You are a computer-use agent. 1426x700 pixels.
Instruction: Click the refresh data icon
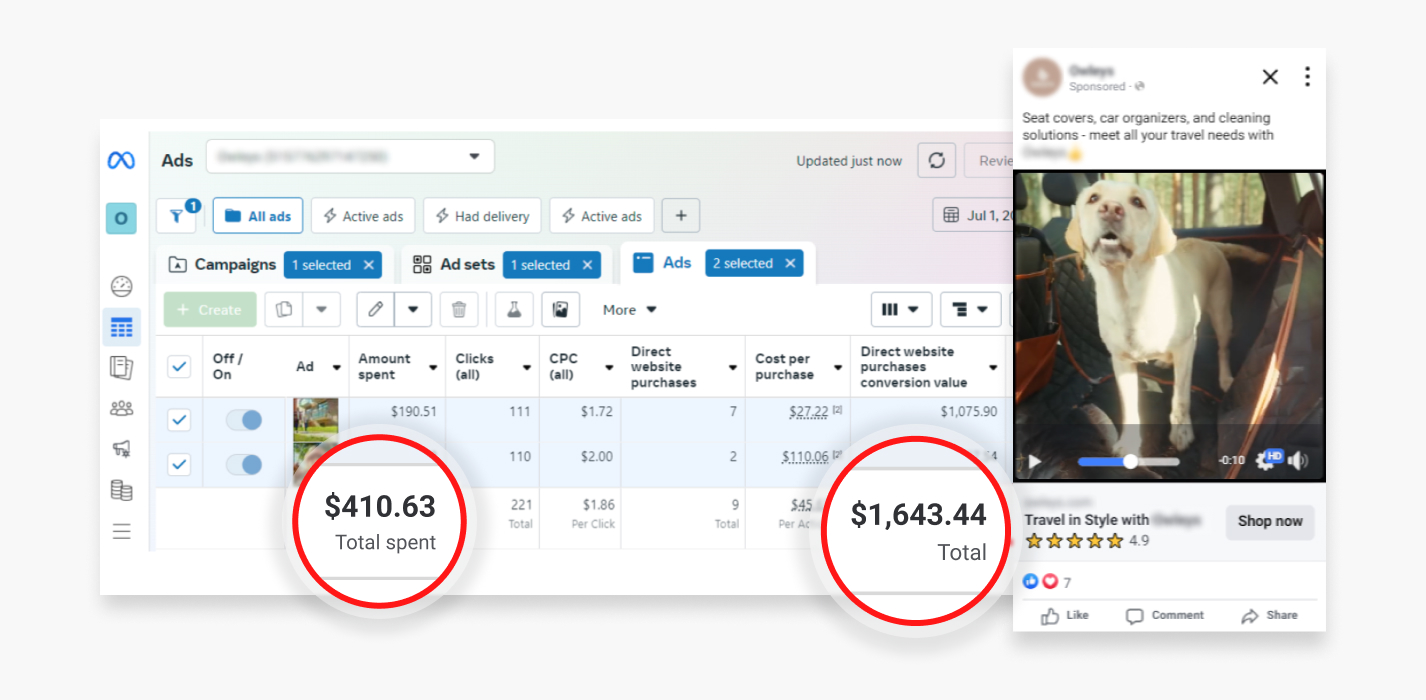click(936, 161)
